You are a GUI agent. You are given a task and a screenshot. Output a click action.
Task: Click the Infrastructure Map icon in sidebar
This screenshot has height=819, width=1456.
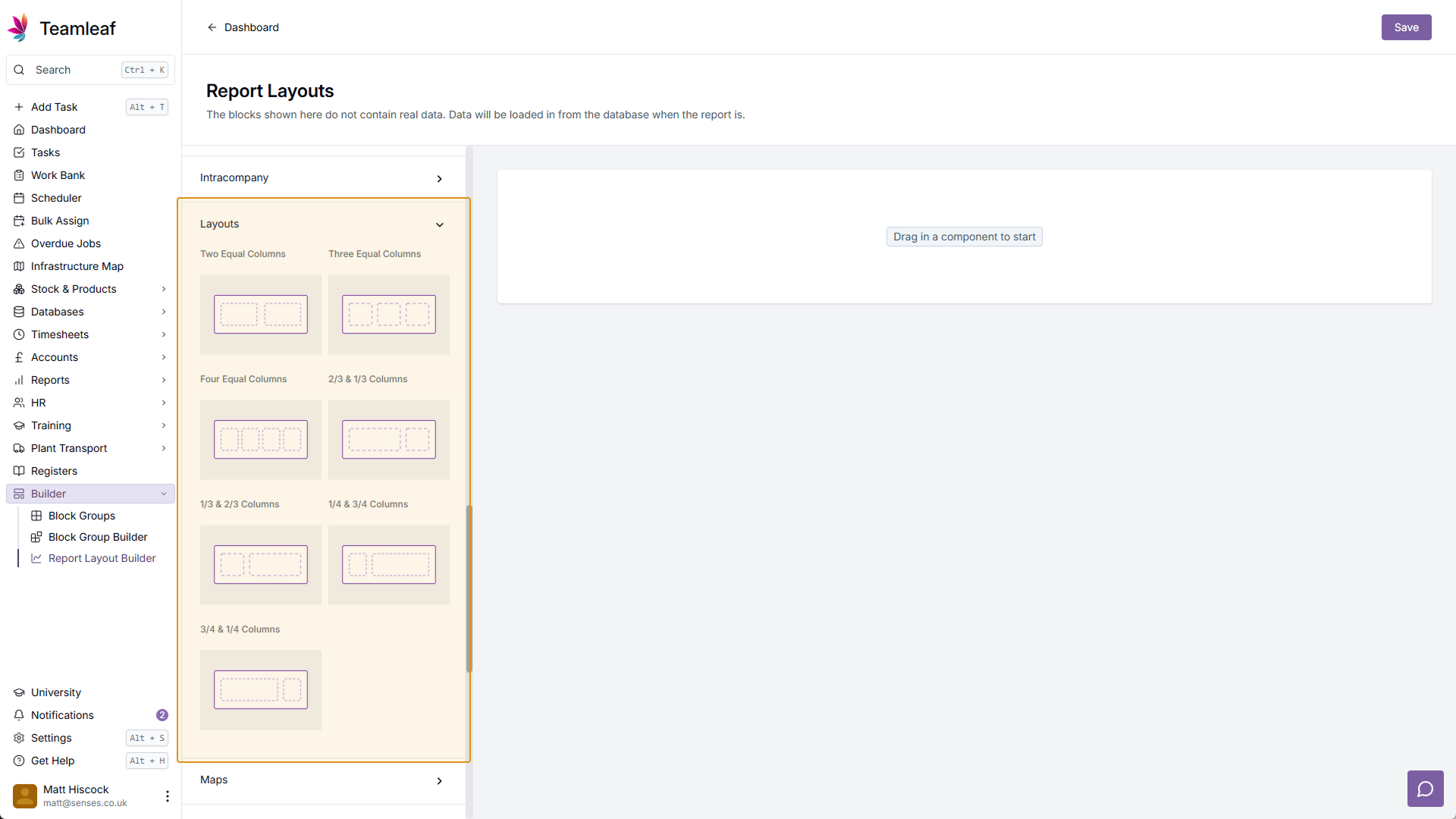pos(19,266)
